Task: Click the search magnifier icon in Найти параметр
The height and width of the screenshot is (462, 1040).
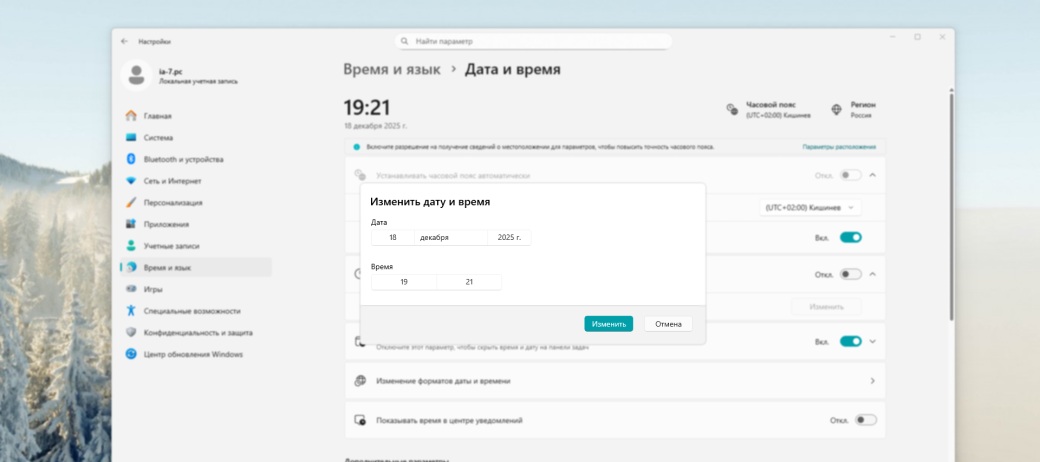Action: pyautogui.click(x=405, y=42)
